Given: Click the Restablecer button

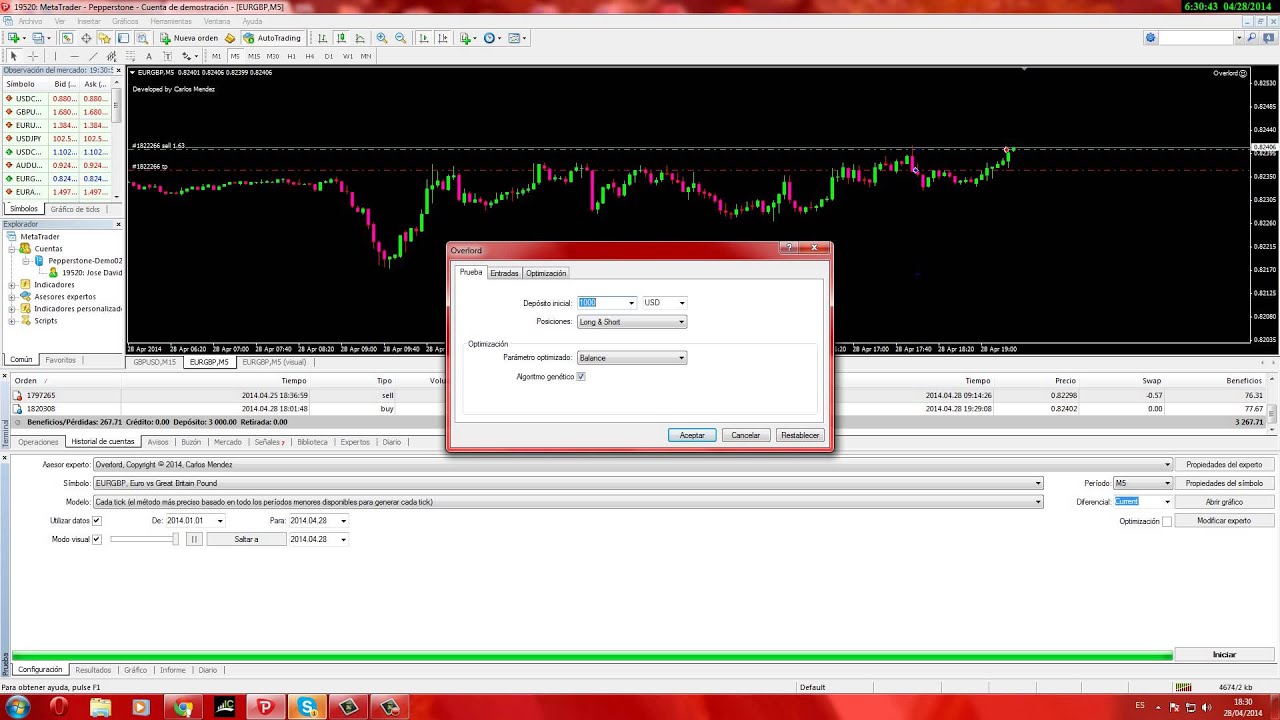Looking at the screenshot, I should 801,435.
